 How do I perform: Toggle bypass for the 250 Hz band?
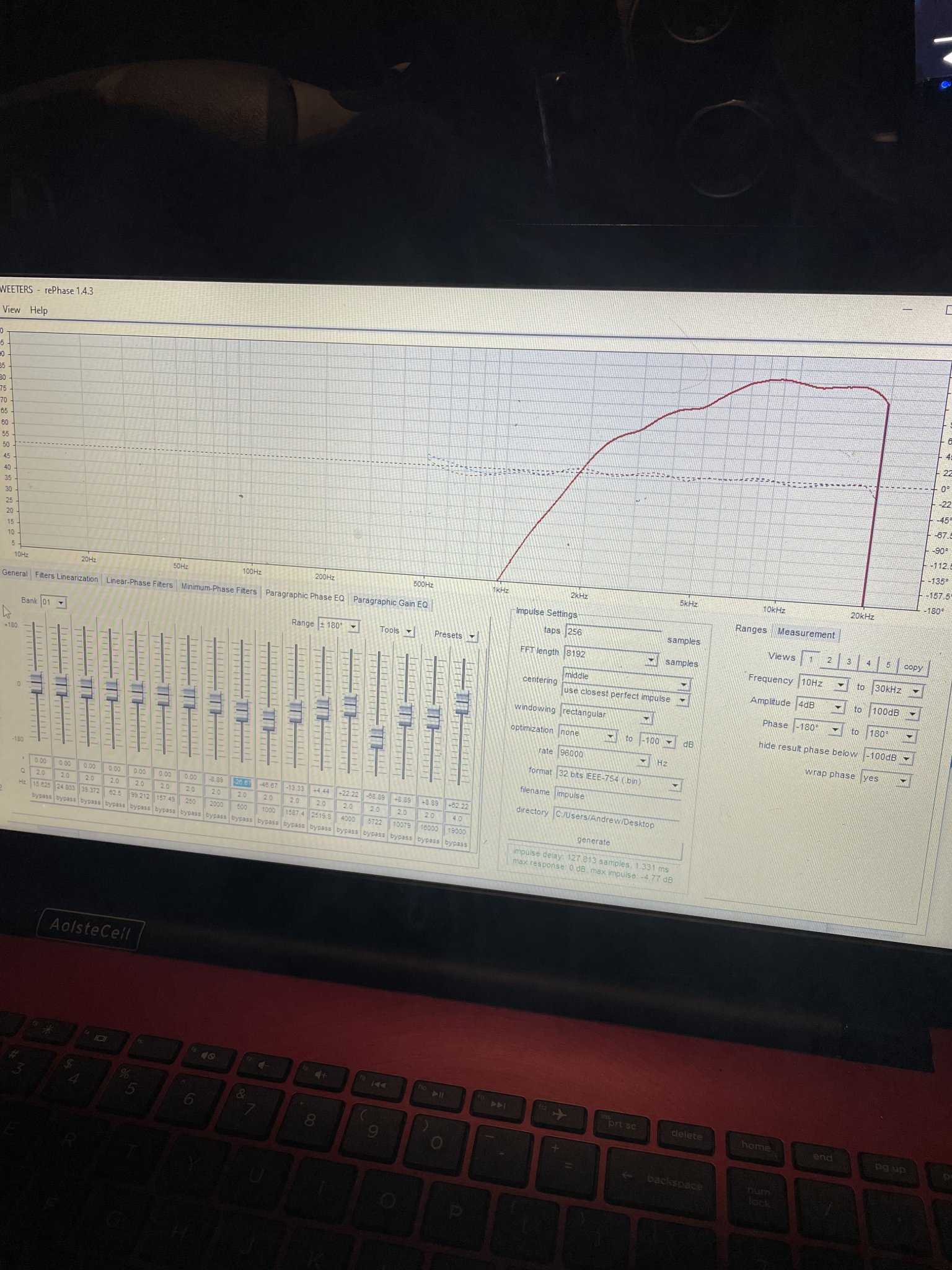[190, 812]
